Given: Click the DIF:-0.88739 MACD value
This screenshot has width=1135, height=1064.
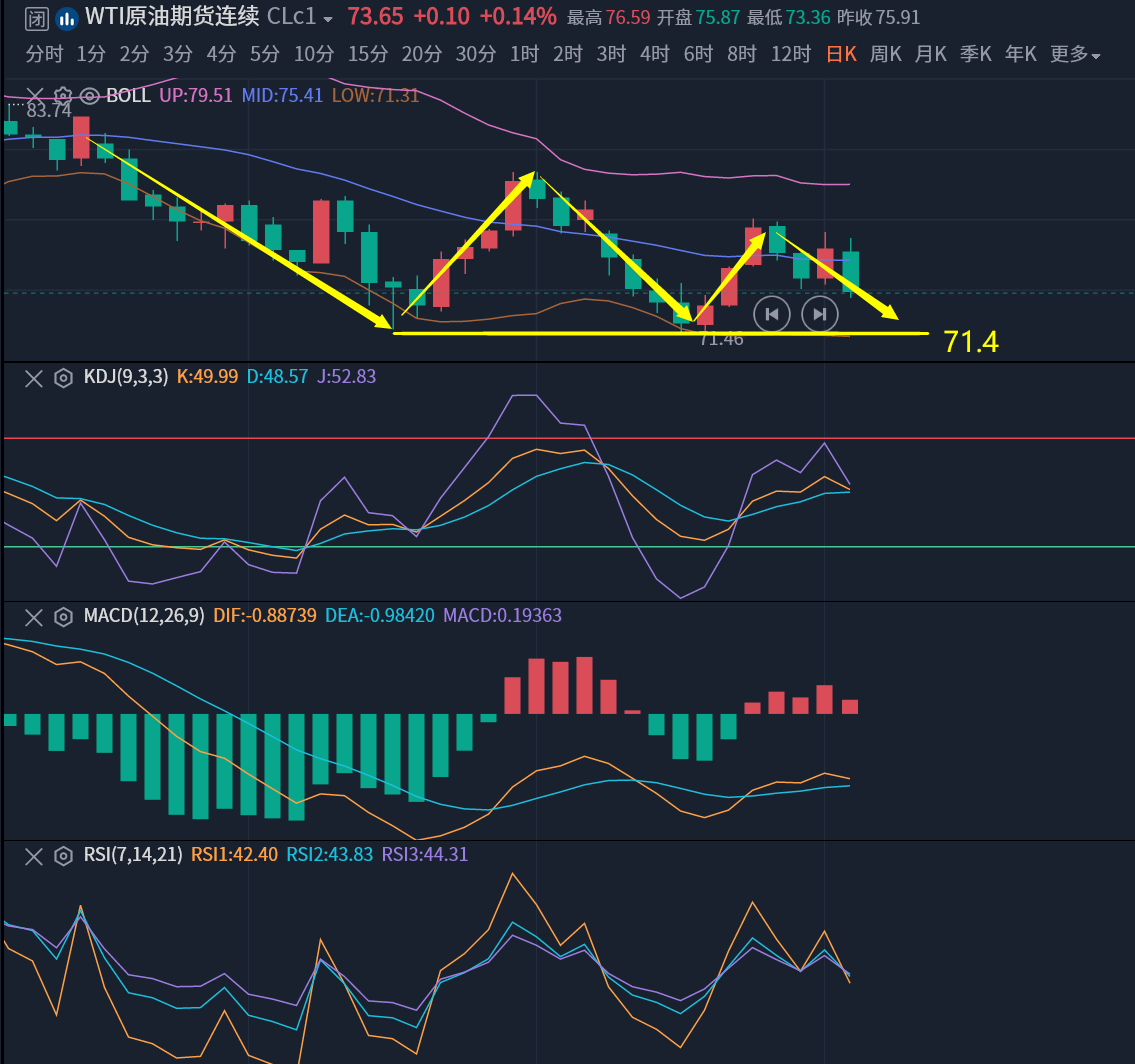Looking at the screenshot, I should (x=265, y=615).
